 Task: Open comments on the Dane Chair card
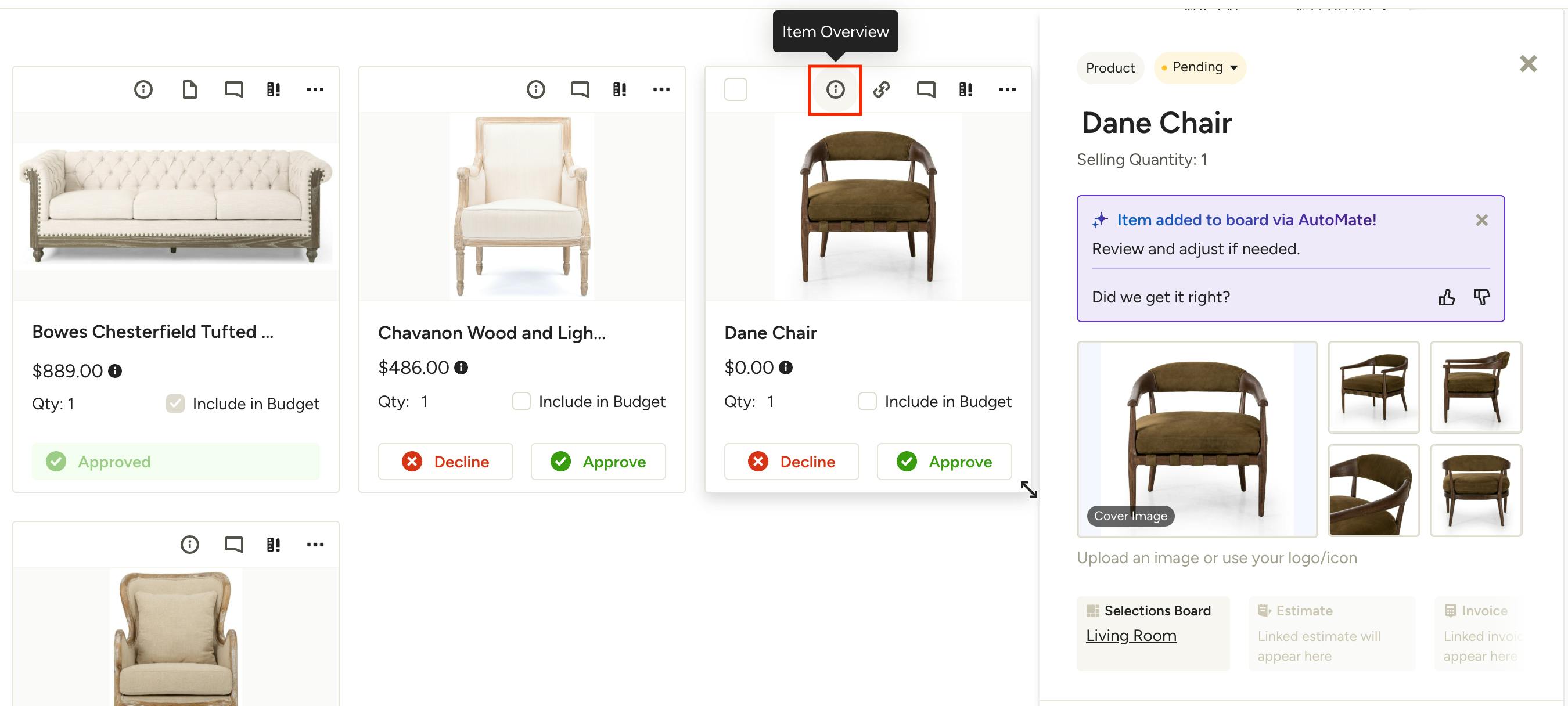click(925, 90)
